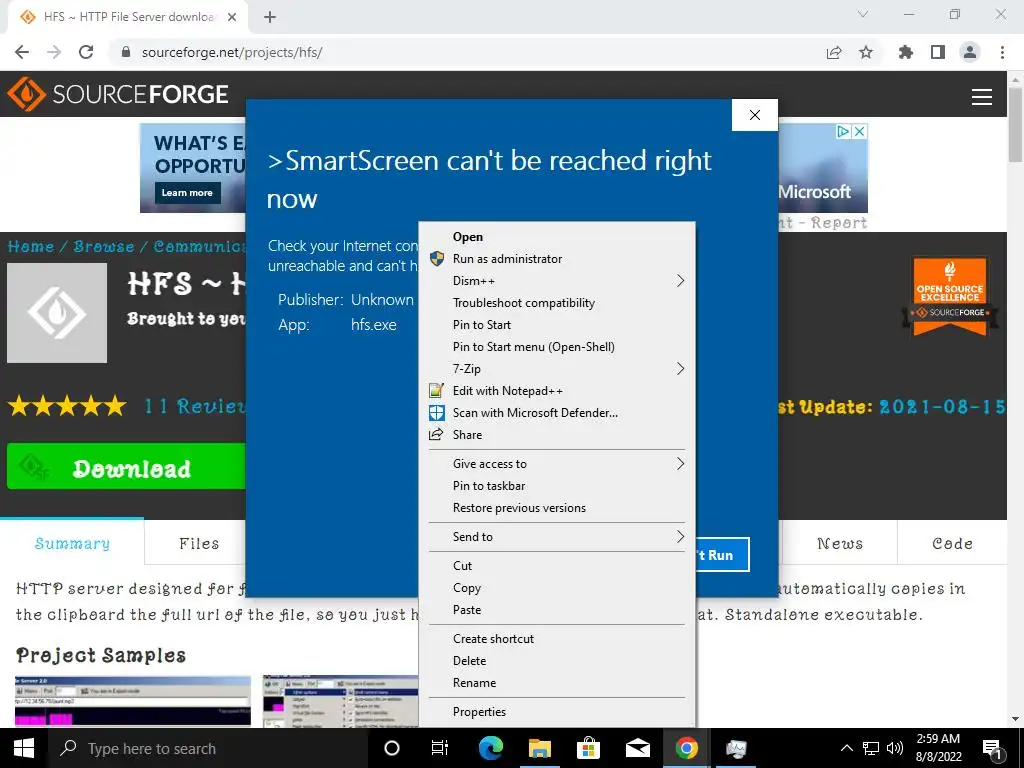Choose Run as administrator

pyautogui.click(x=557, y=259)
